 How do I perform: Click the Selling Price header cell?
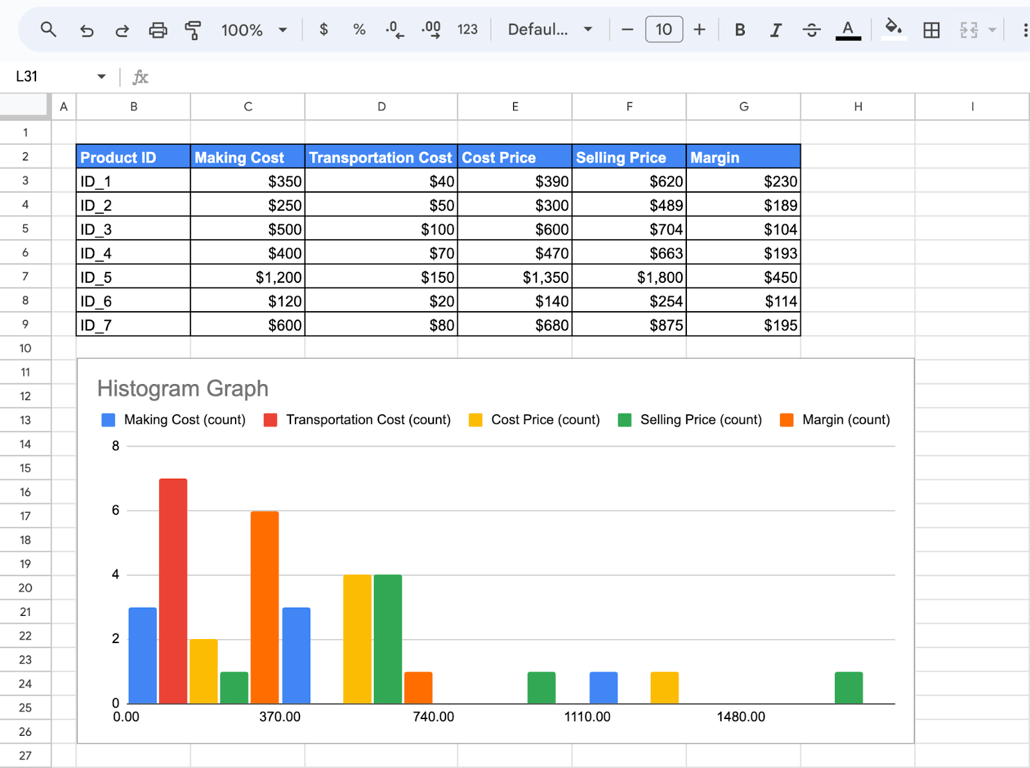click(x=629, y=157)
